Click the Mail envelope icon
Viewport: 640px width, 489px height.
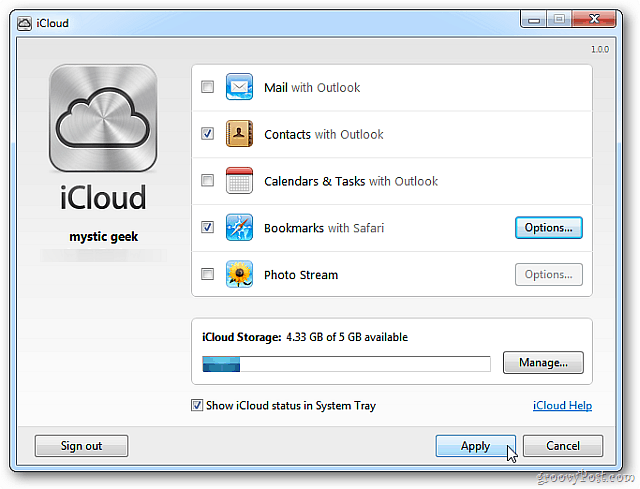click(239, 87)
